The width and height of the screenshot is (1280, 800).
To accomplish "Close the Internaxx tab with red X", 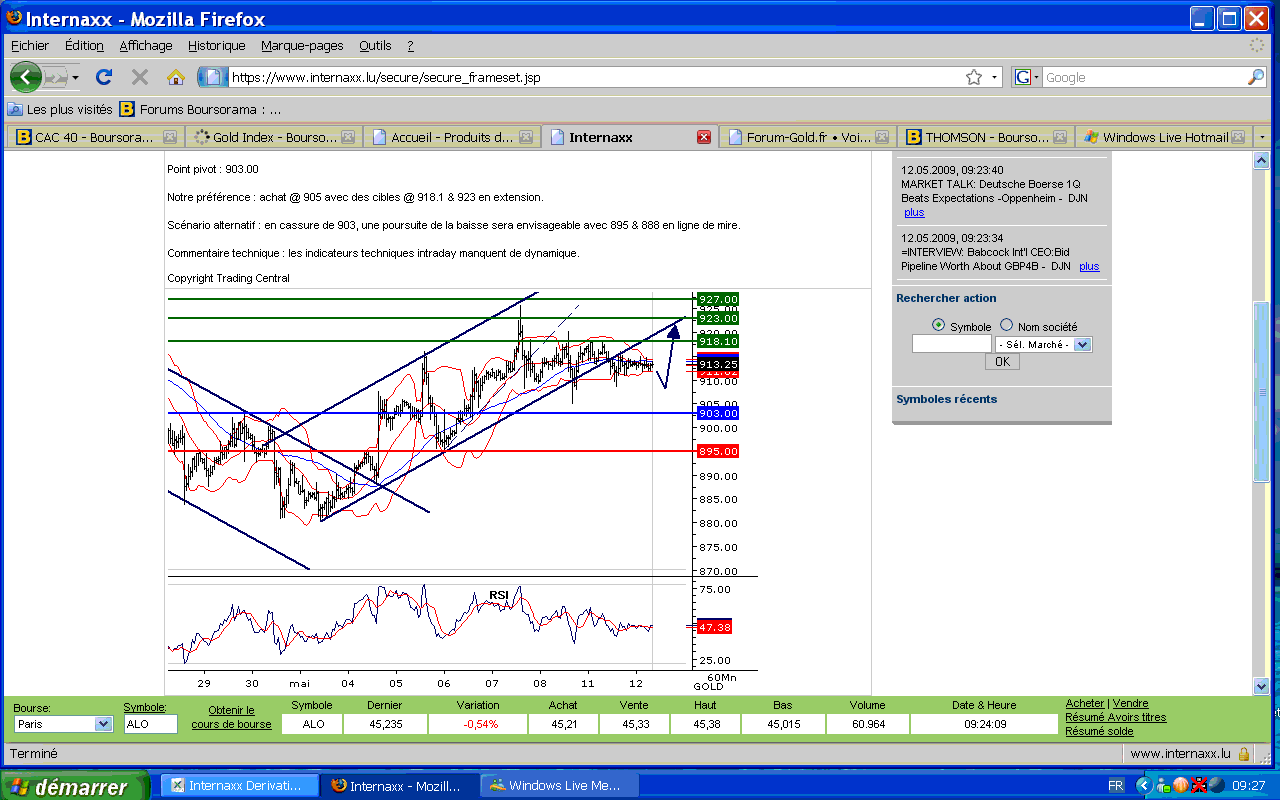I will coord(704,137).
